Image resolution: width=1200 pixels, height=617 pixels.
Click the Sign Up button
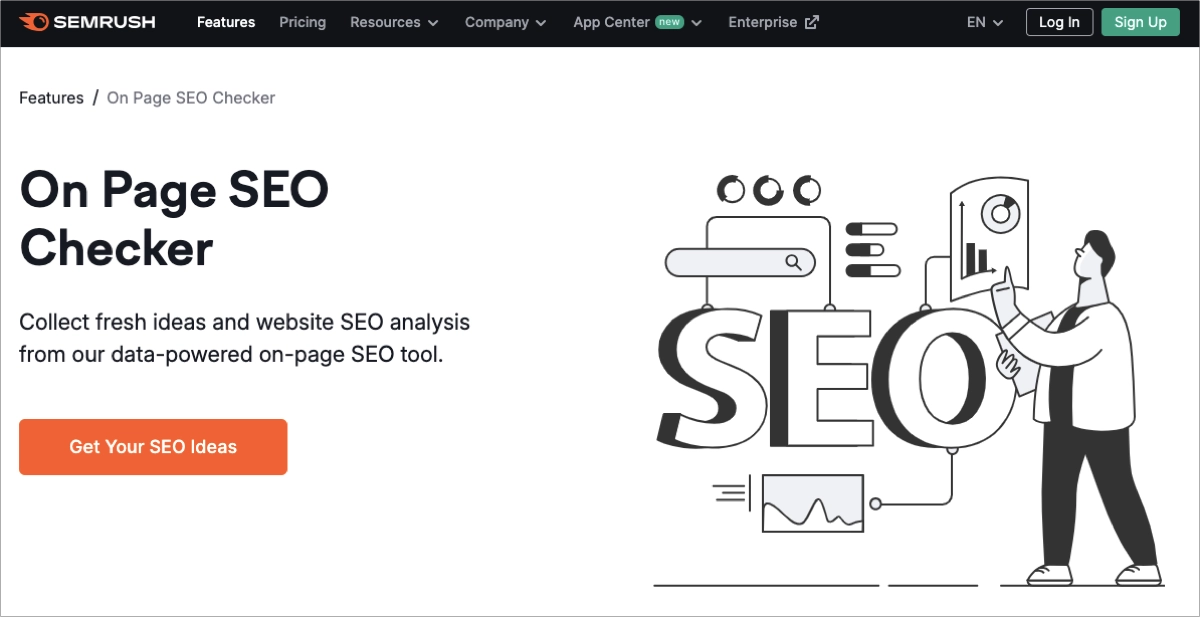(x=1140, y=21)
